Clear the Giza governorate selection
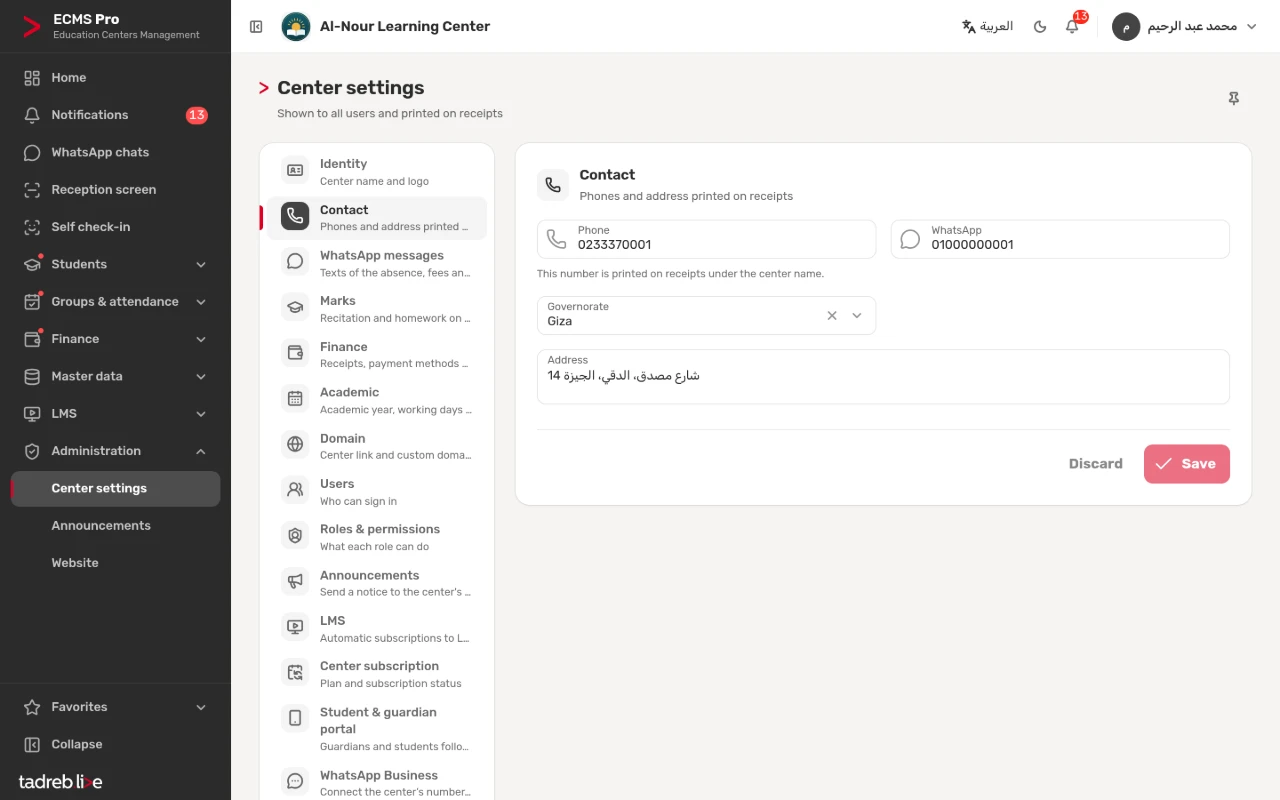 832,315
